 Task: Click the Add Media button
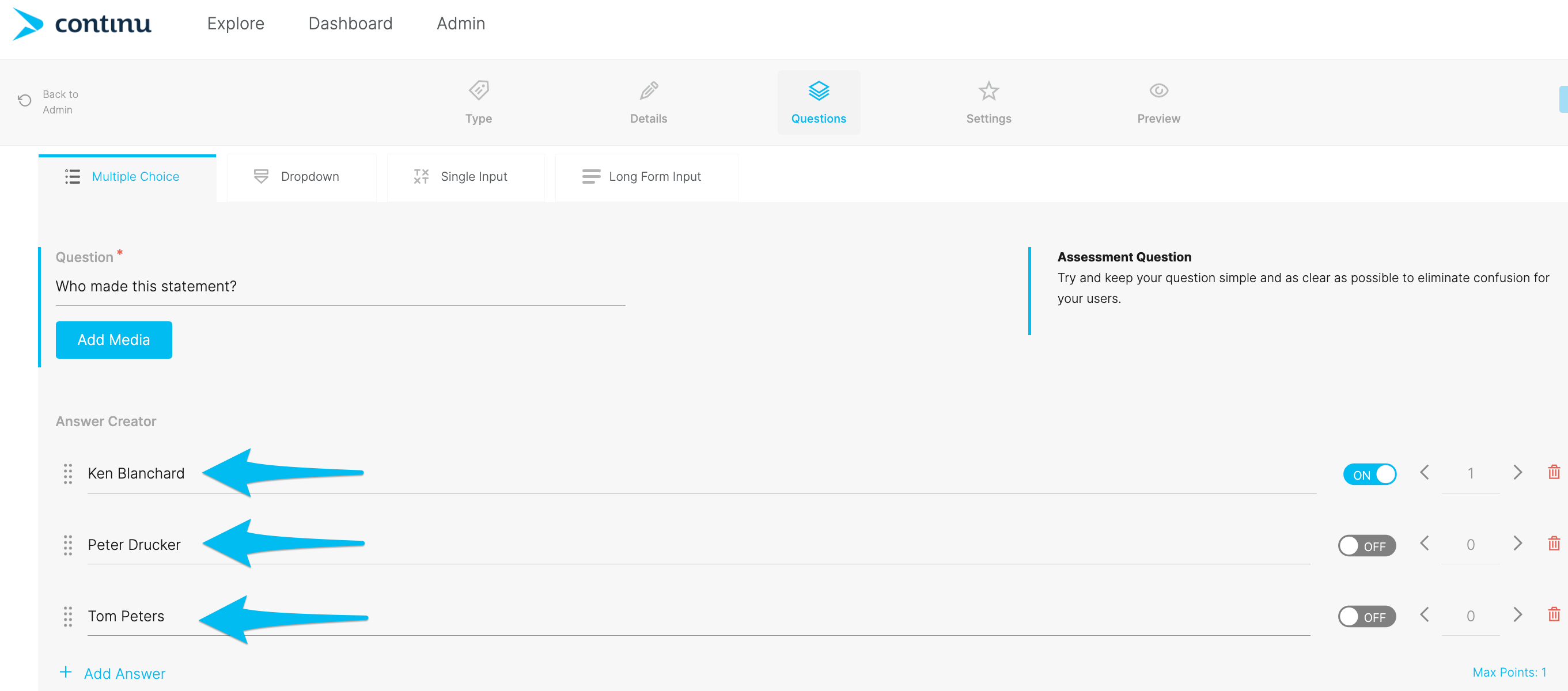(x=114, y=340)
